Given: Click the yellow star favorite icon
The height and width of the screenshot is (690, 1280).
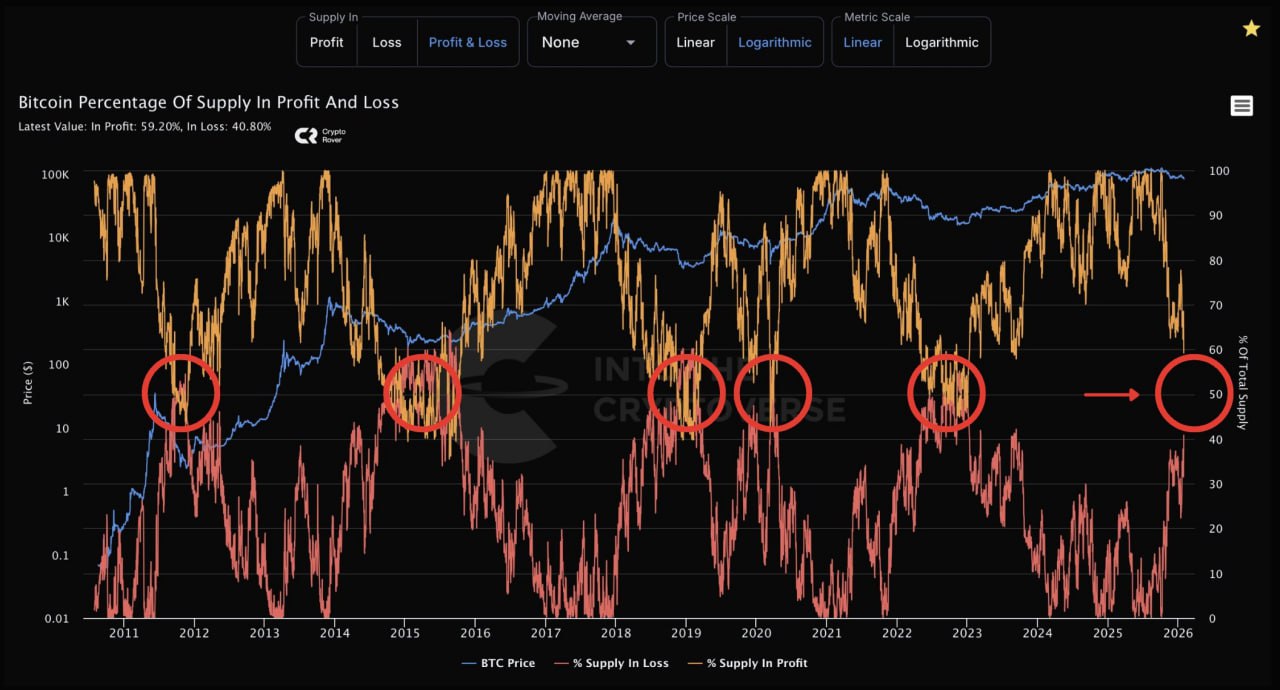Looking at the screenshot, I should [x=1251, y=29].
